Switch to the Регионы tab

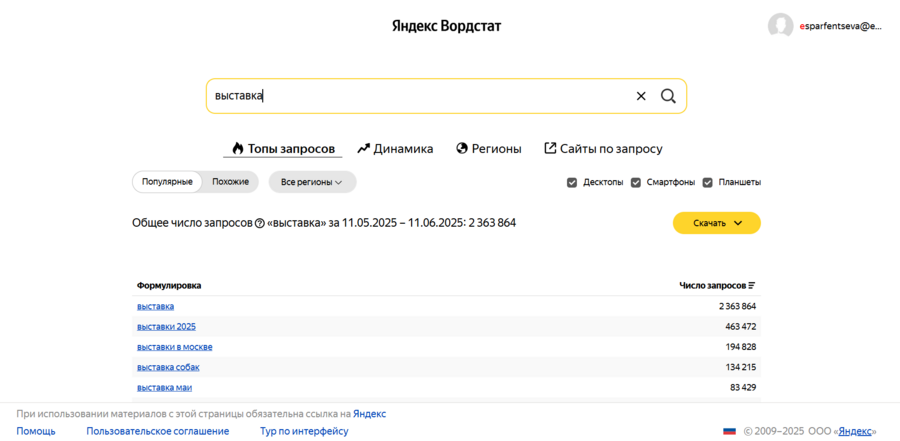pyautogui.click(x=489, y=148)
